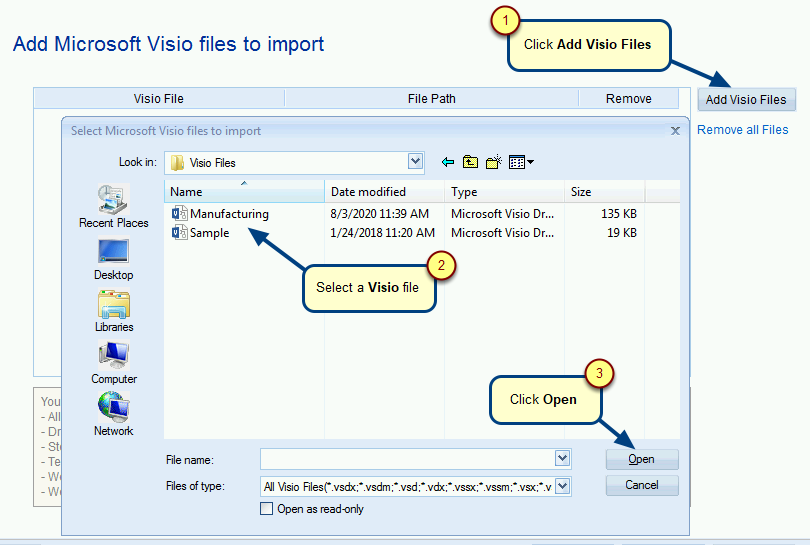Click the Visio File column header
Viewport: 810px width, 545px height.
click(x=159, y=99)
